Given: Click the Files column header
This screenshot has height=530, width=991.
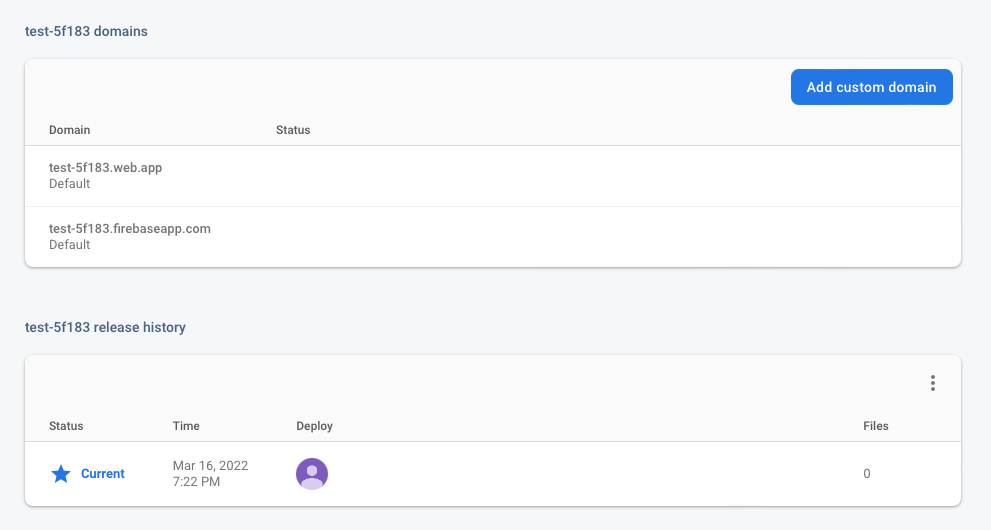Looking at the screenshot, I should point(875,426).
